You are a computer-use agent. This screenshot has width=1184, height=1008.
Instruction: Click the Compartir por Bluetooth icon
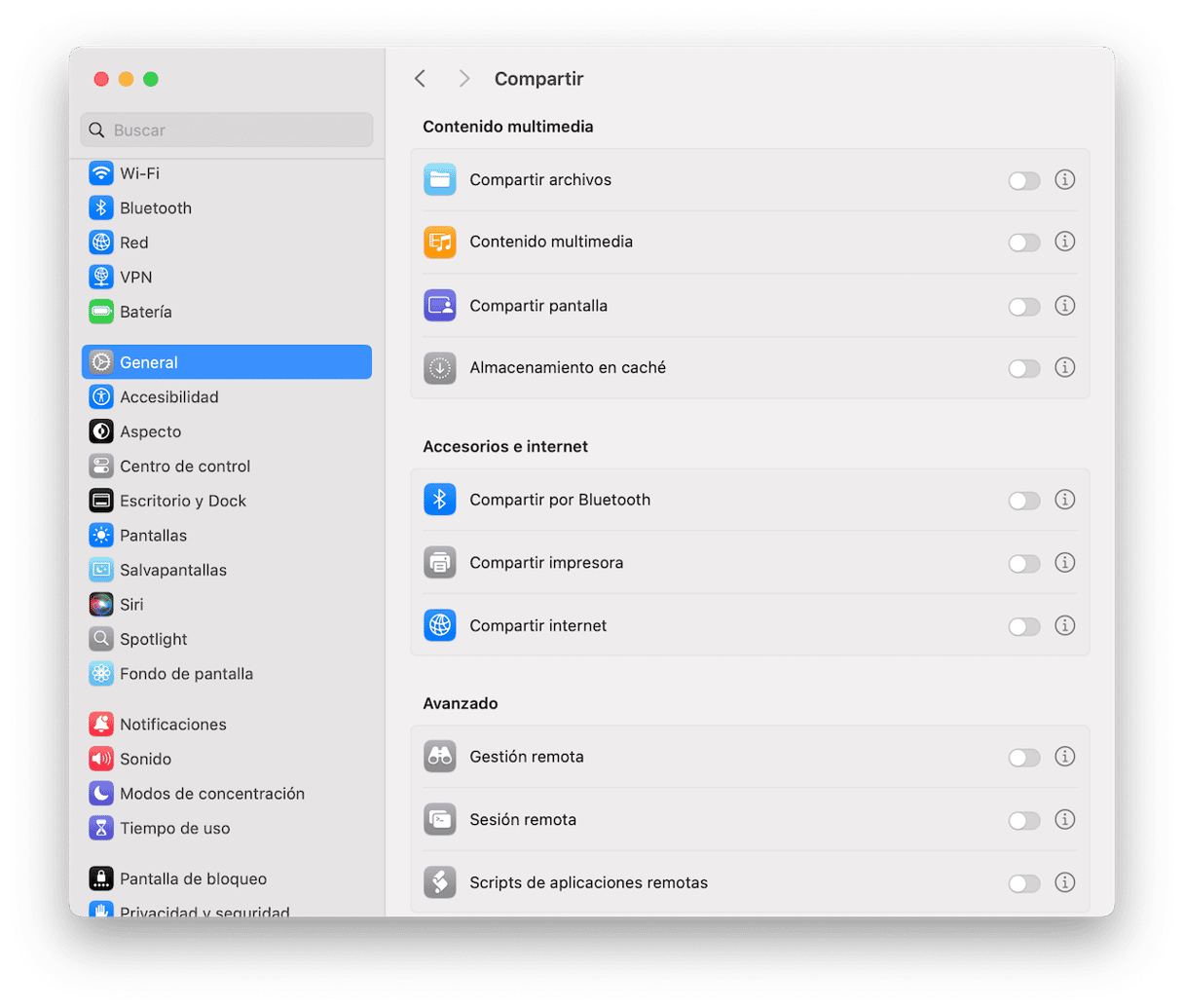coord(440,501)
